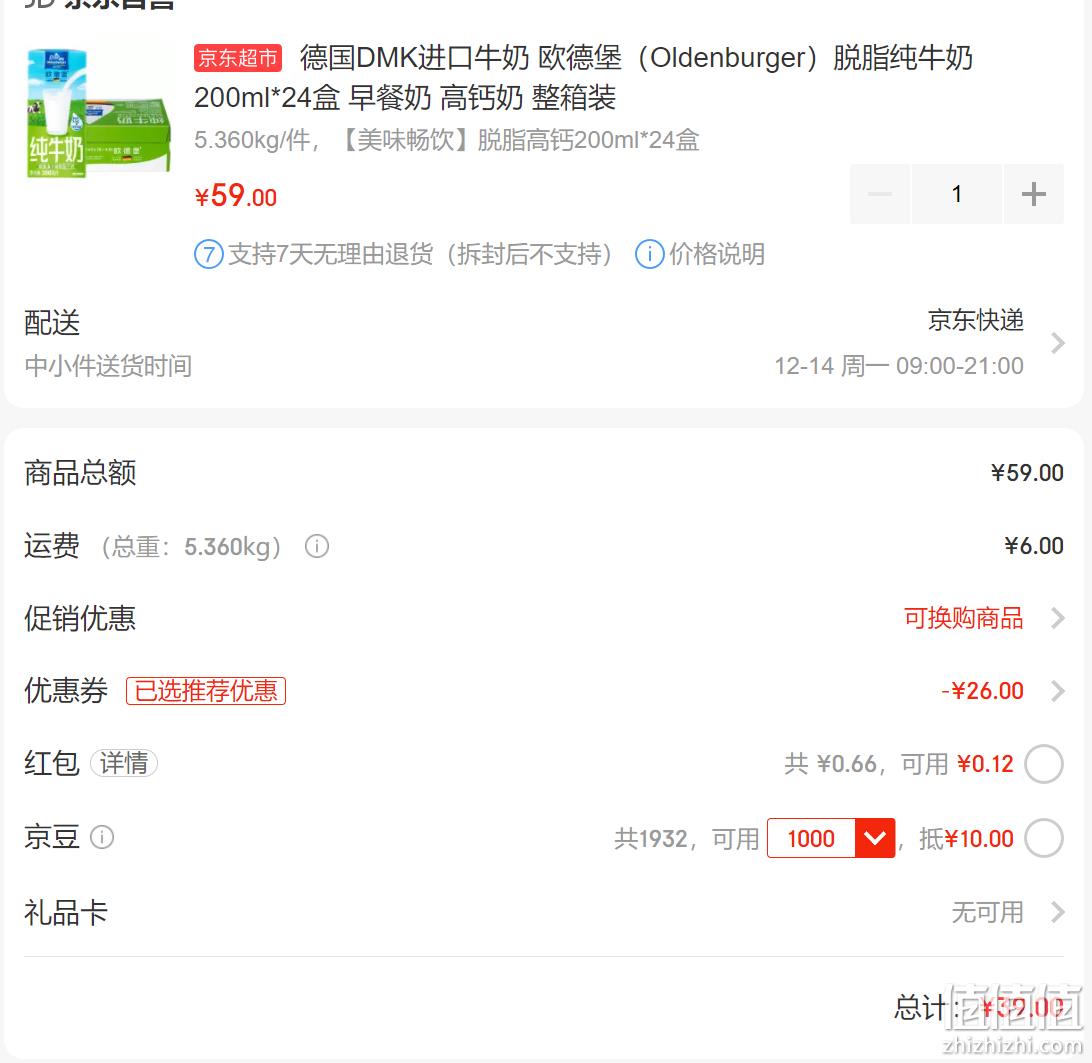
Task: Click the shipping fee info icon
Action: coord(317,546)
